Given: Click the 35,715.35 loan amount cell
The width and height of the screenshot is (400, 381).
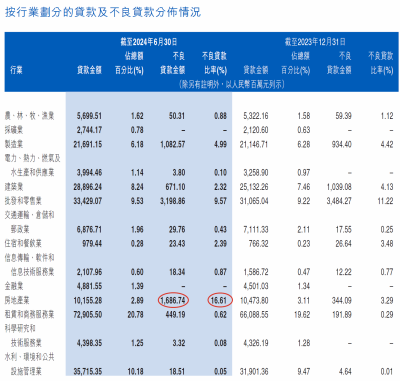Looking at the screenshot, I should 88,371.
